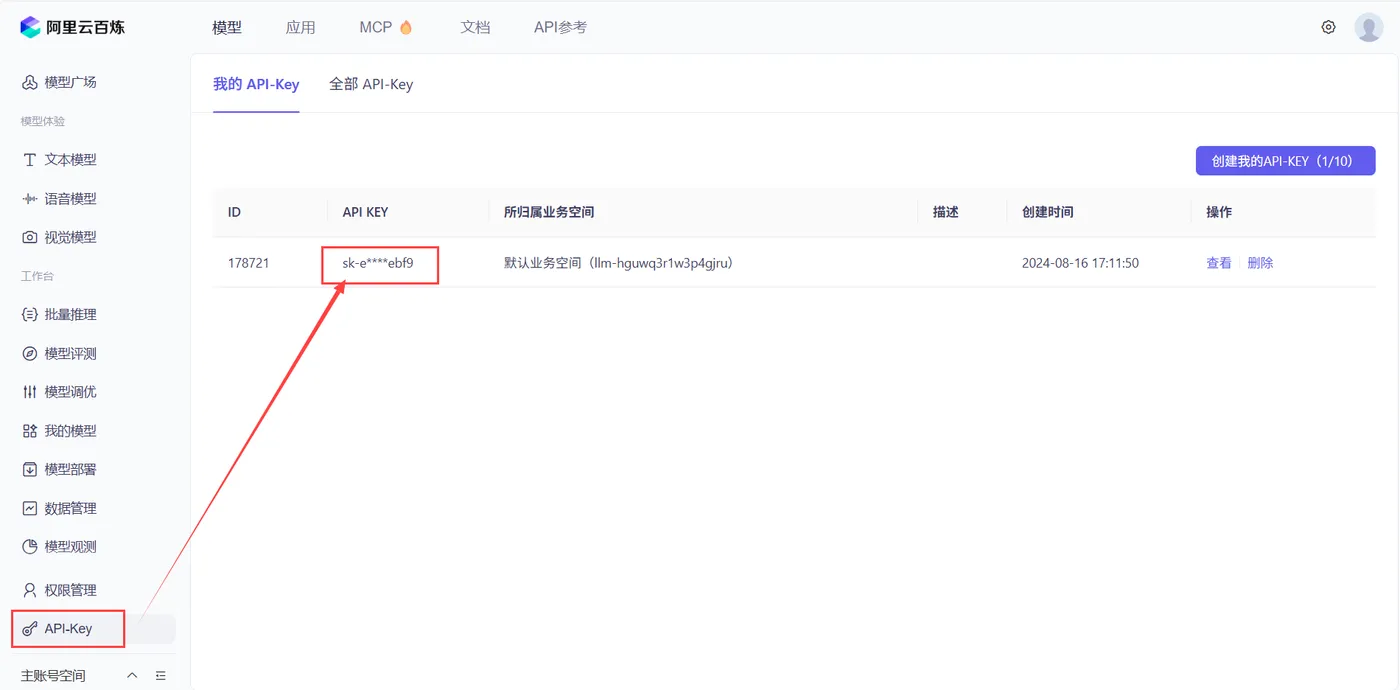Open 模型广场 from the sidebar
1400x690 pixels.
[60, 82]
